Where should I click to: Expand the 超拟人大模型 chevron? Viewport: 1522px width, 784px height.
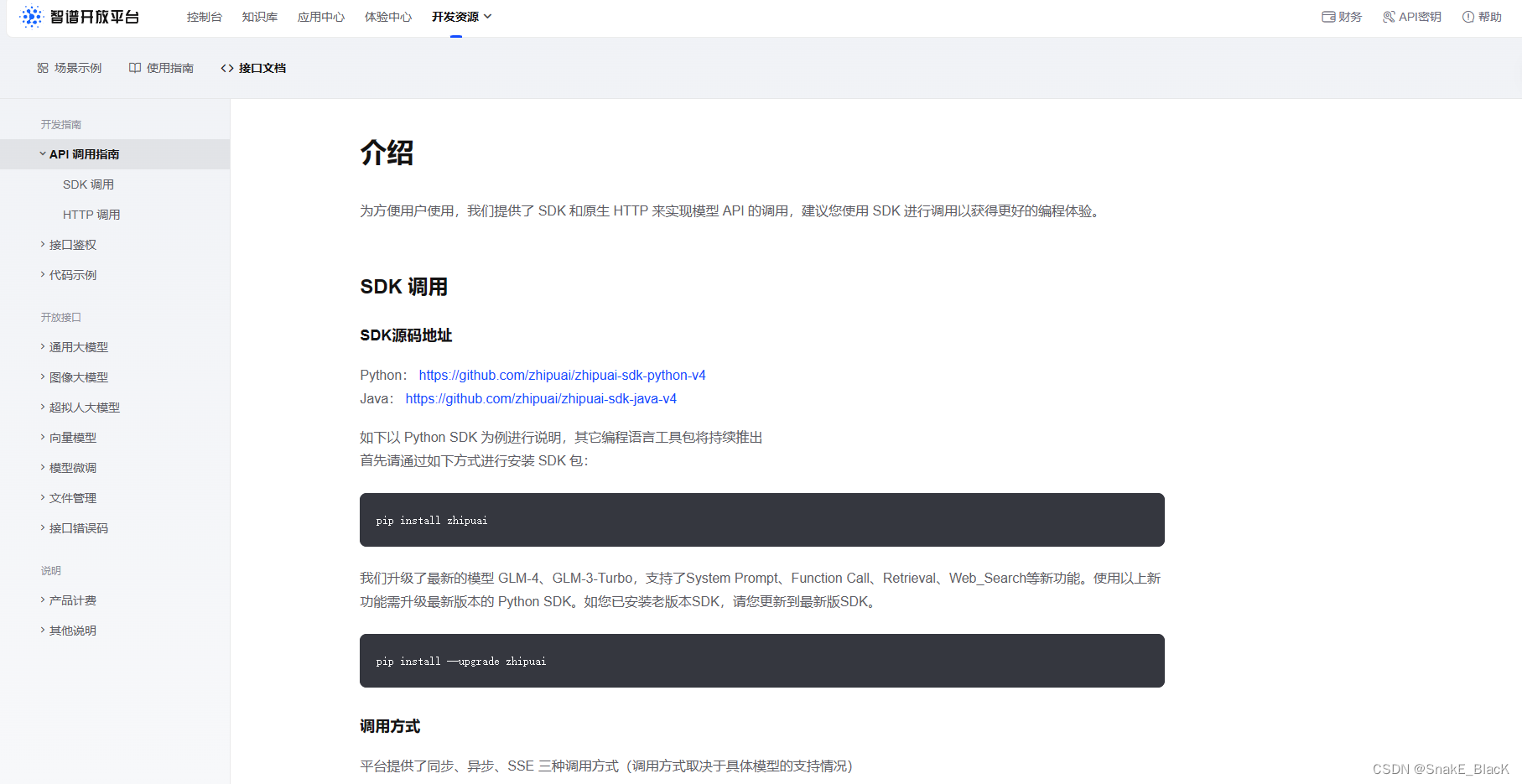(x=43, y=408)
